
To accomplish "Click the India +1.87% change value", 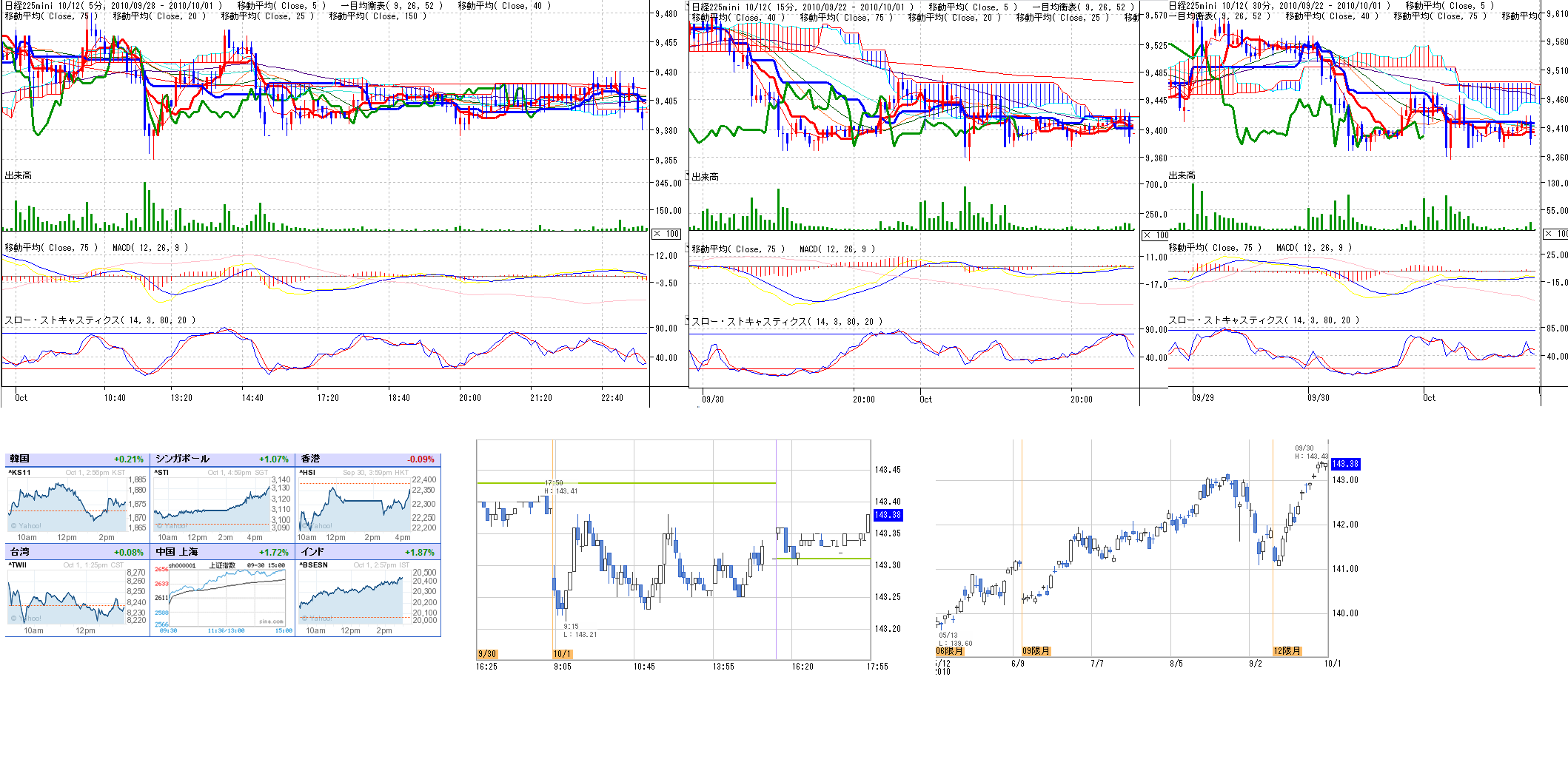I will [x=419, y=553].
